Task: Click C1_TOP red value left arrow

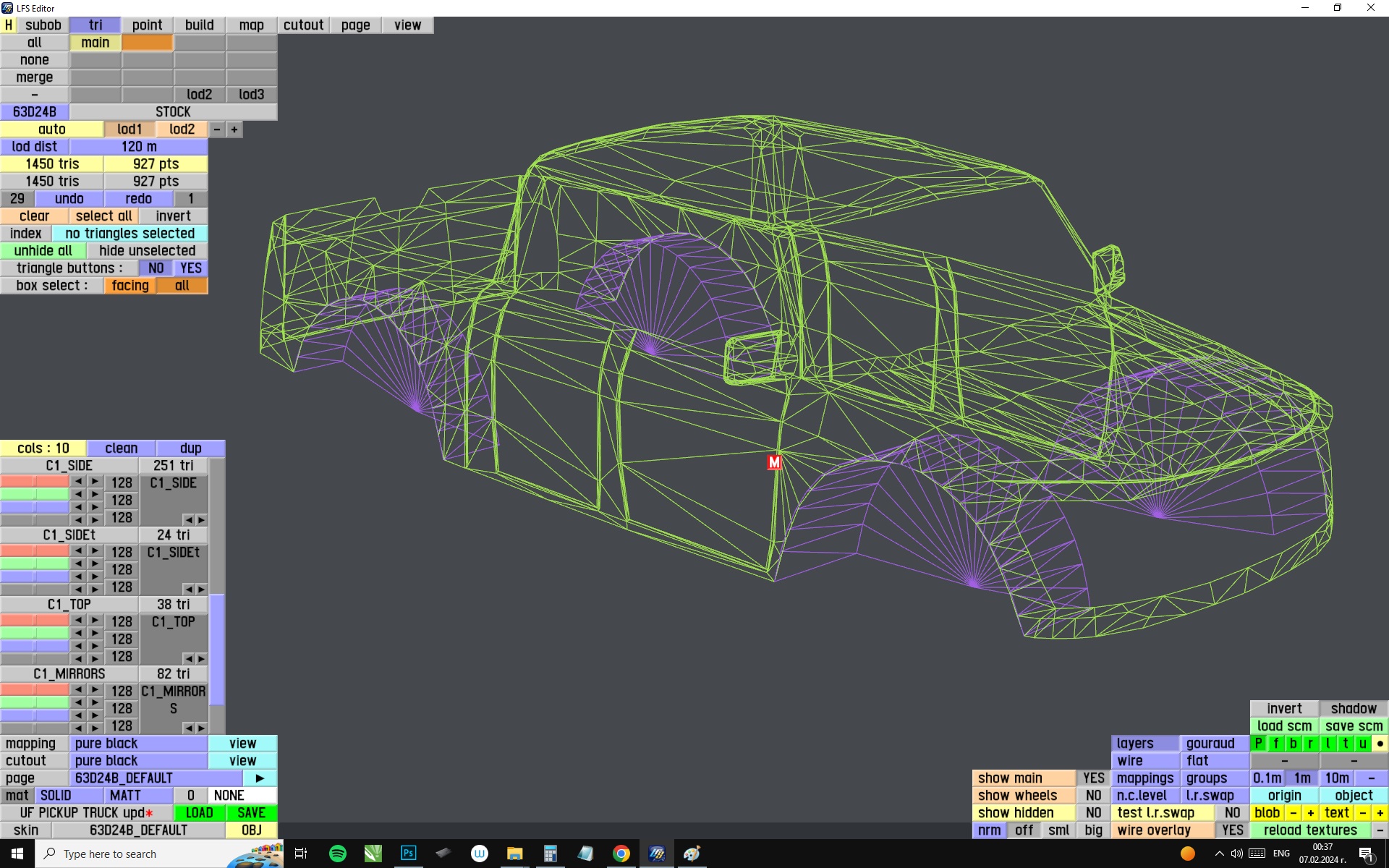Action: 78,621
